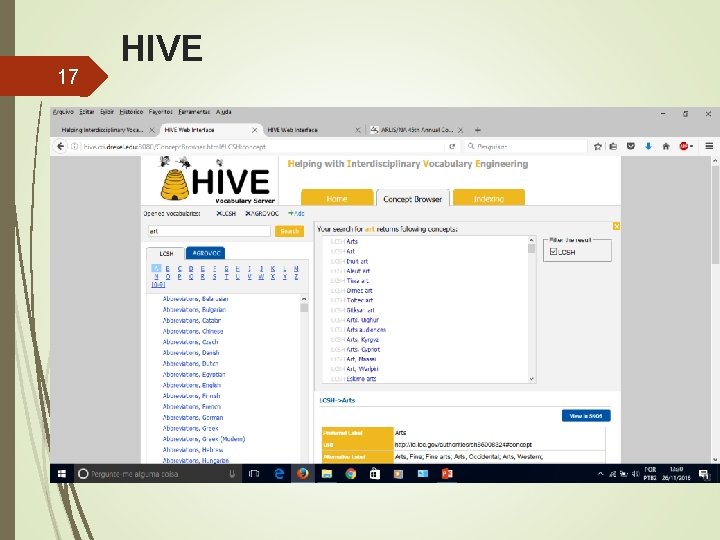Click the LCSH->Arts breadcrumb link
The height and width of the screenshot is (540, 720).
click(337, 400)
